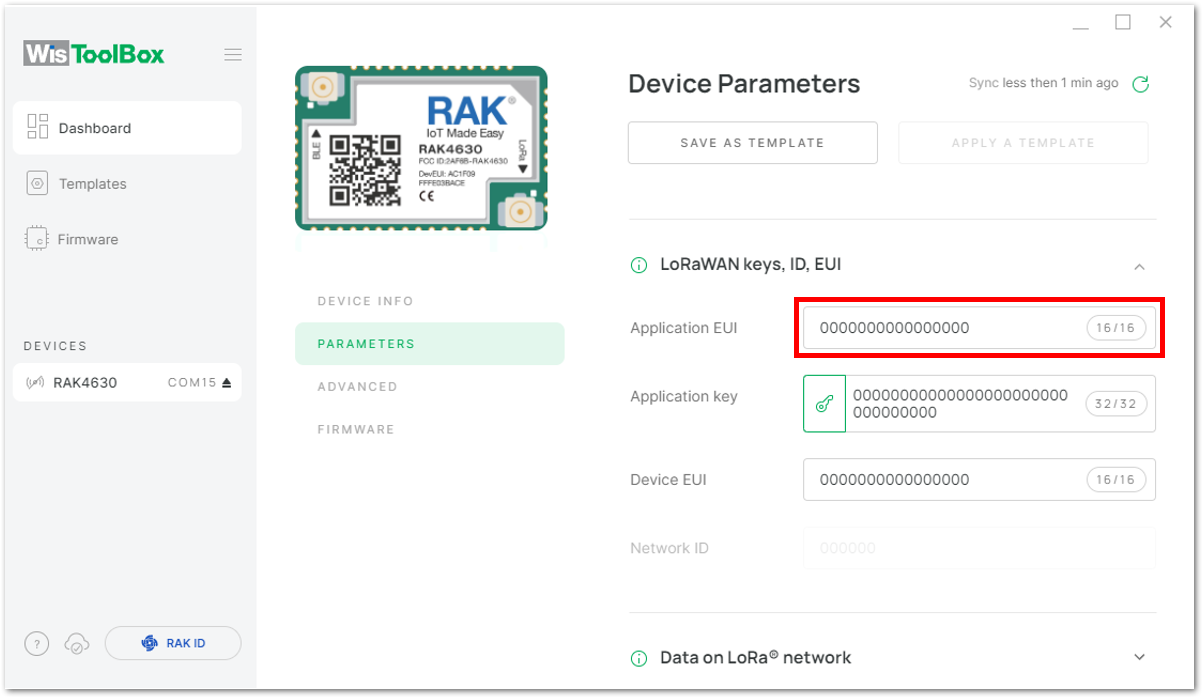Click the sync refresh icon

pos(1140,84)
